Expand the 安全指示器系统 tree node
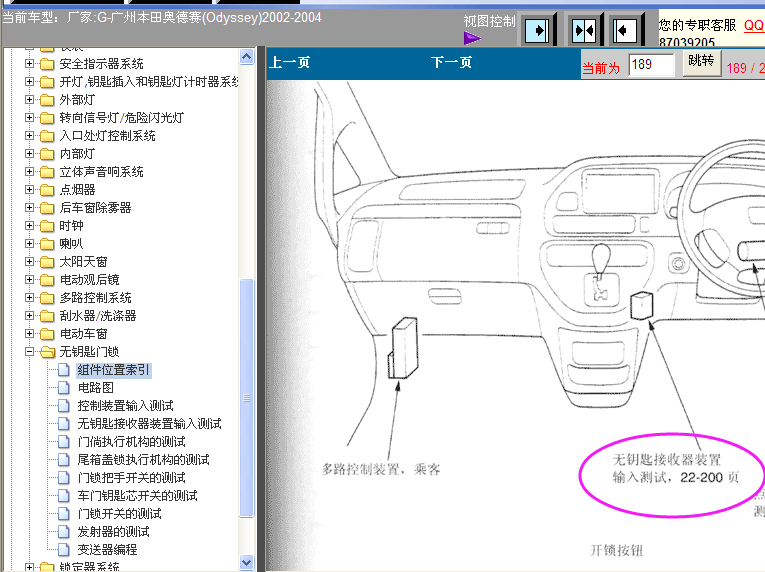 [29, 63]
